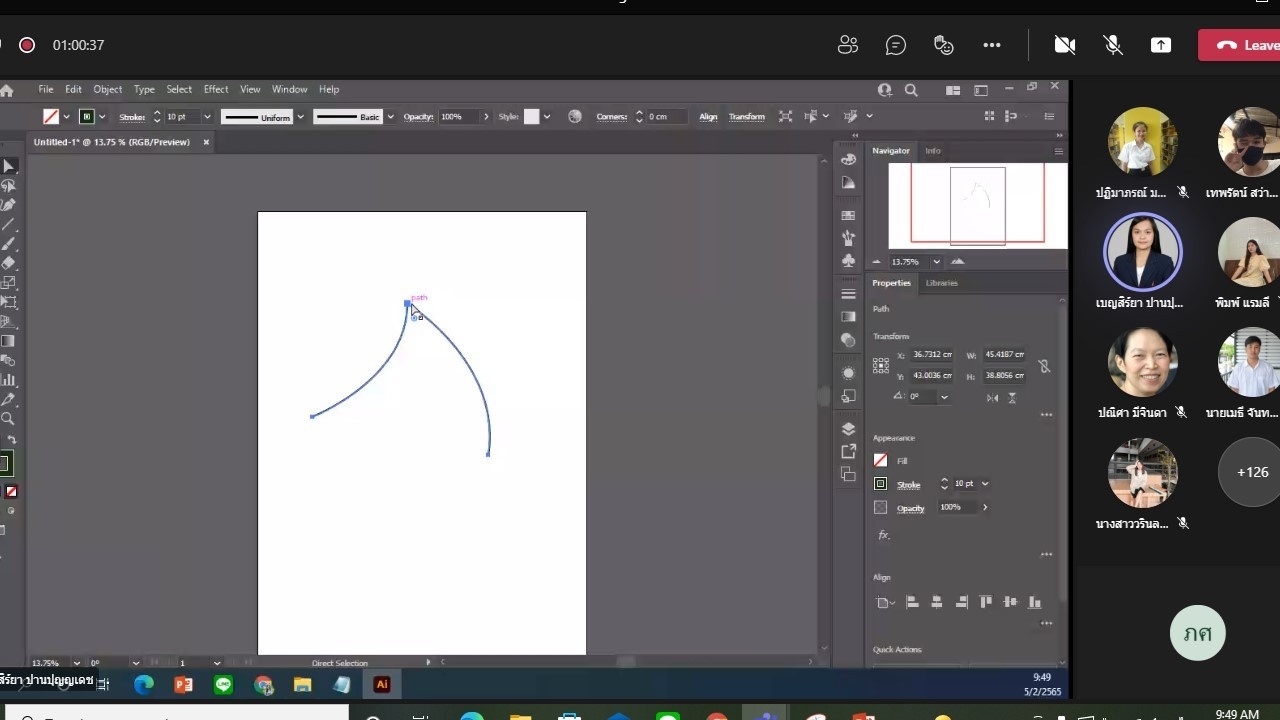
Task: Toggle the None fill box in left toolbar
Action: [11, 491]
